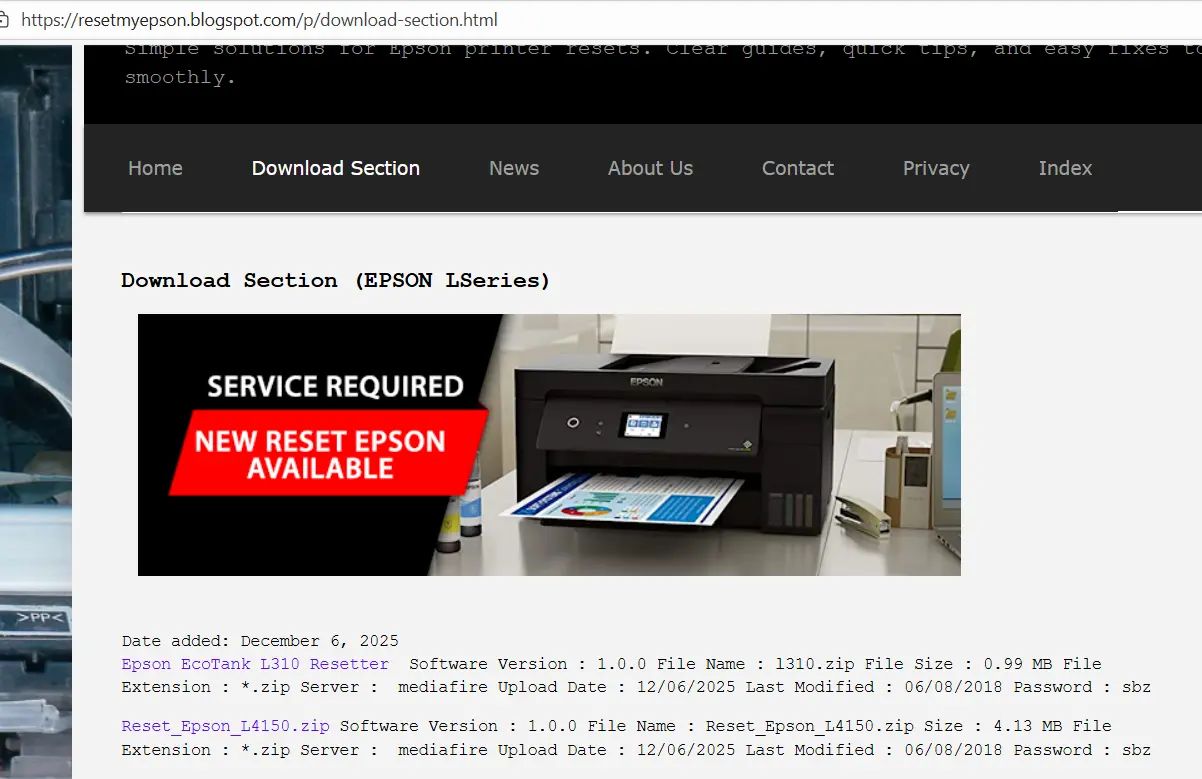Go to the News page
Screen dimensions: 1202x779
pos(514,168)
